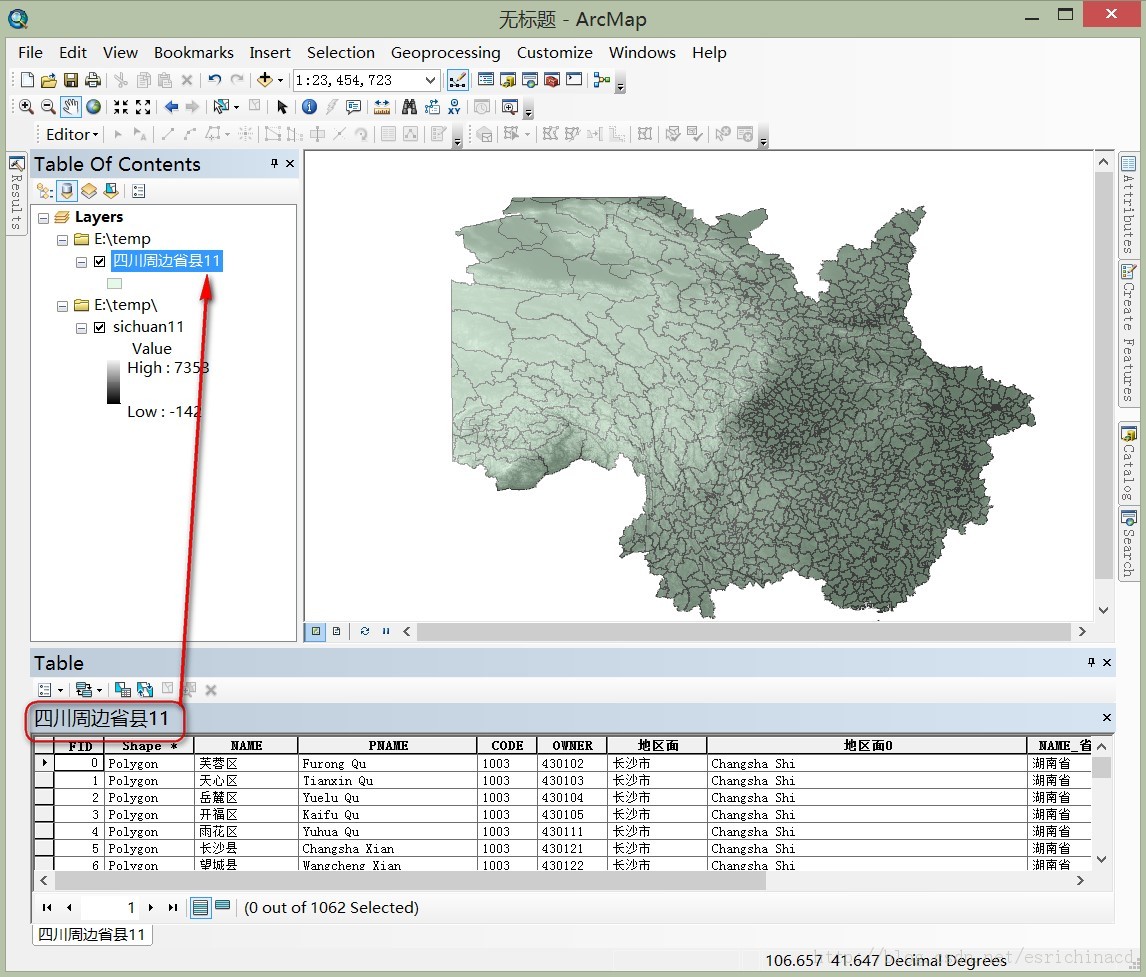
Task: Collapse the Layers tree node
Action: [x=43, y=218]
